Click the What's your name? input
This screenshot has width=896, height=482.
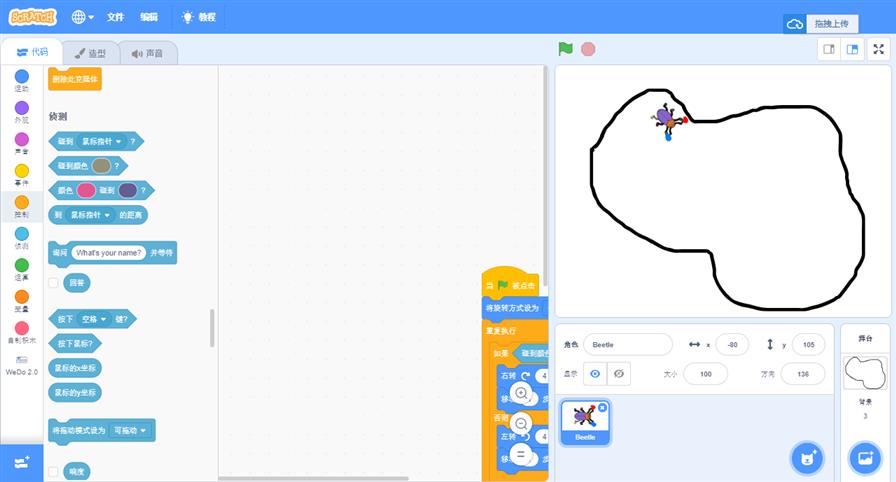click(x=109, y=252)
